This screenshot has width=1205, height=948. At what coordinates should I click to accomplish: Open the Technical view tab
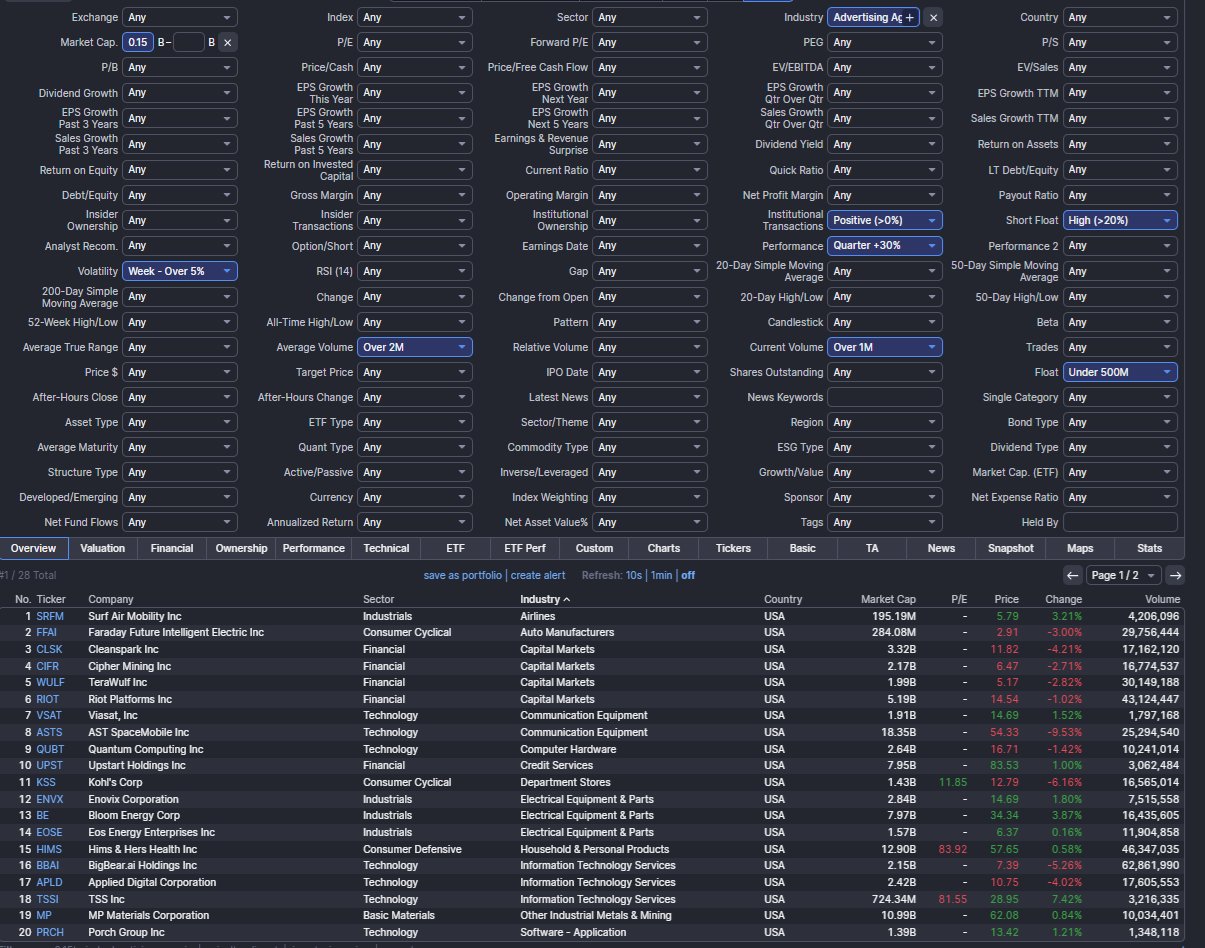[x=386, y=548]
